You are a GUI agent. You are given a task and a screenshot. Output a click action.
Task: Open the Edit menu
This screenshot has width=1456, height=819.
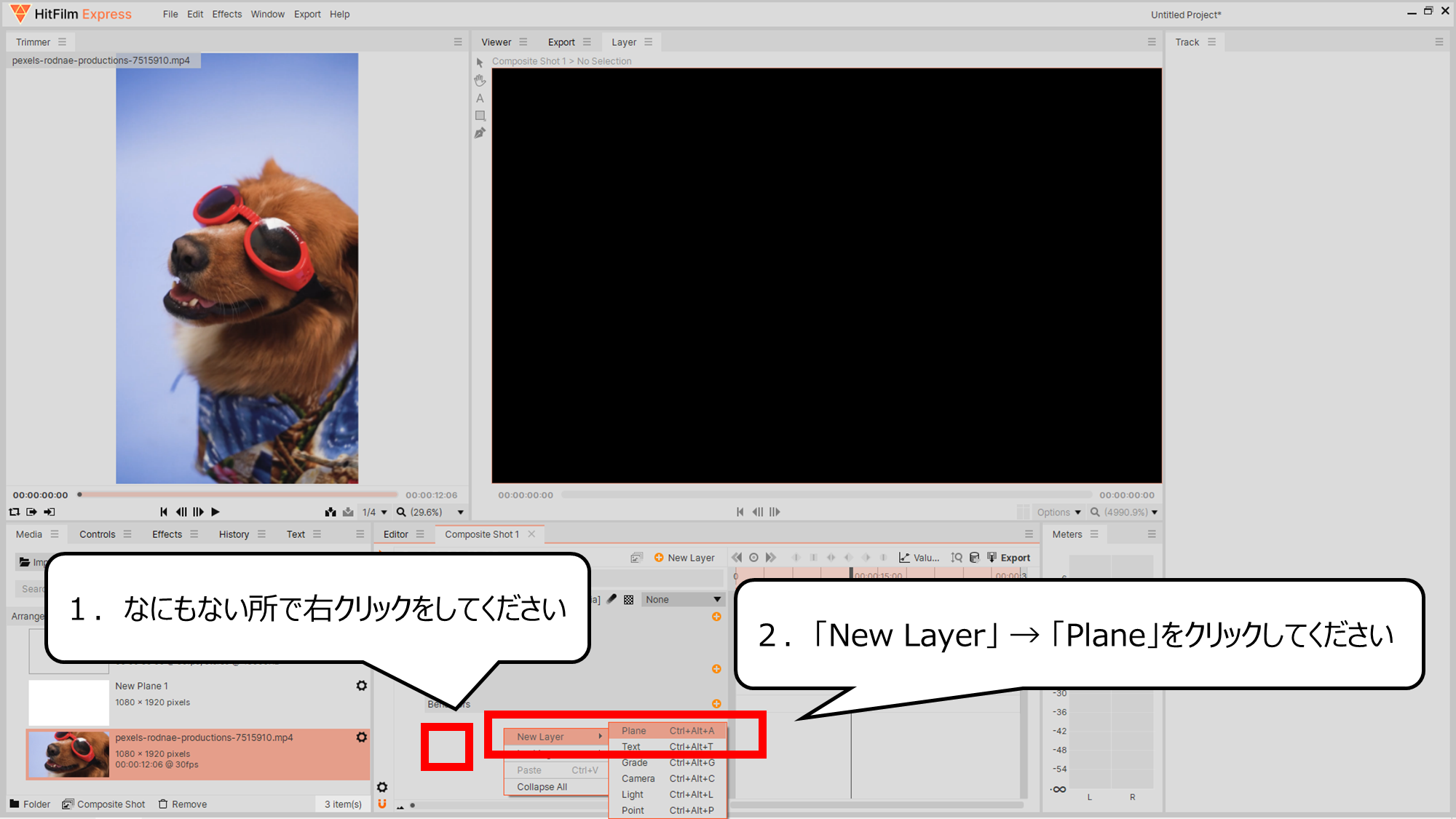195,14
